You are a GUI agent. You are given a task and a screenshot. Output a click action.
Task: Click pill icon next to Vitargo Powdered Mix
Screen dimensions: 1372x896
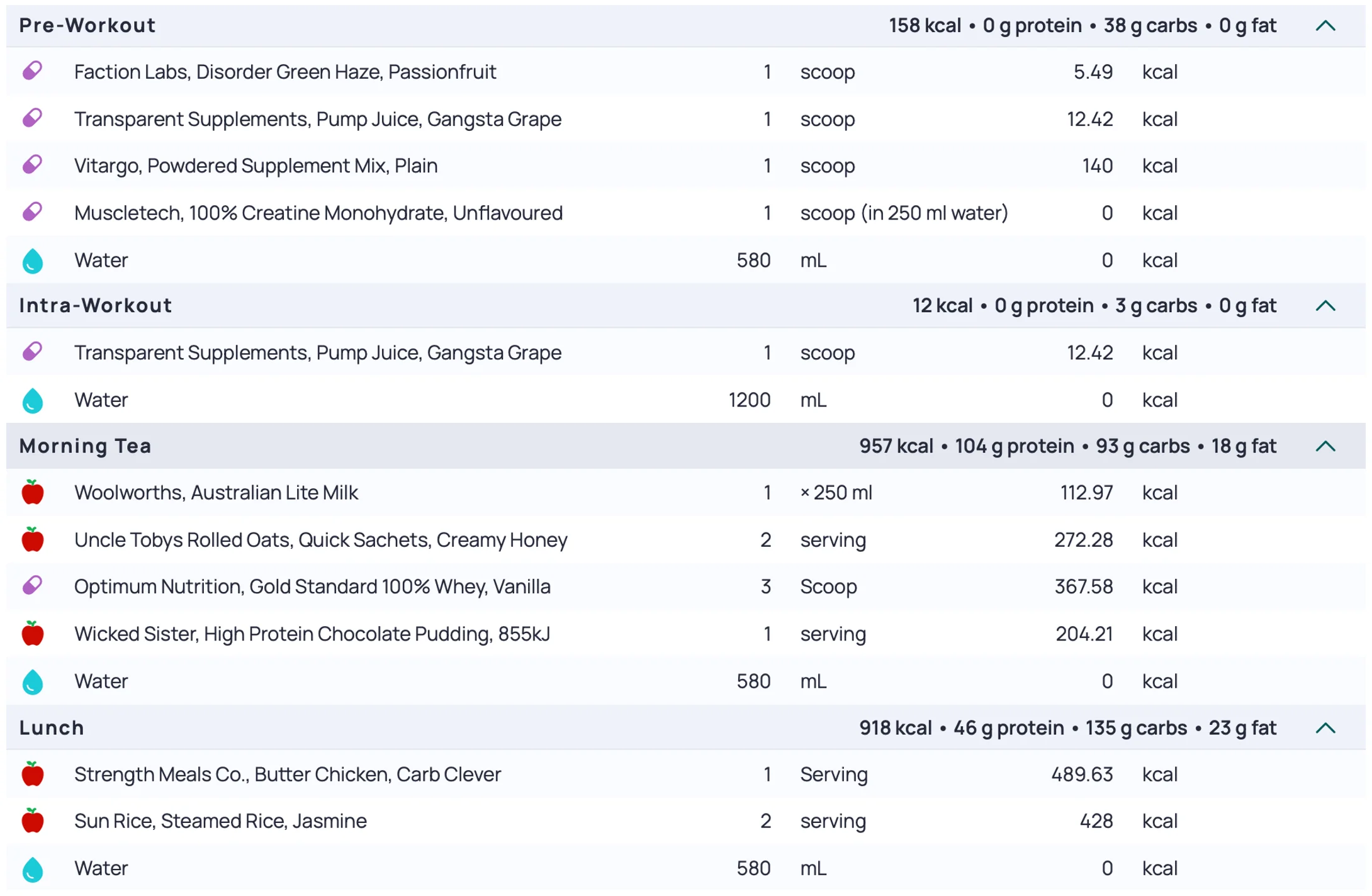point(33,165)
